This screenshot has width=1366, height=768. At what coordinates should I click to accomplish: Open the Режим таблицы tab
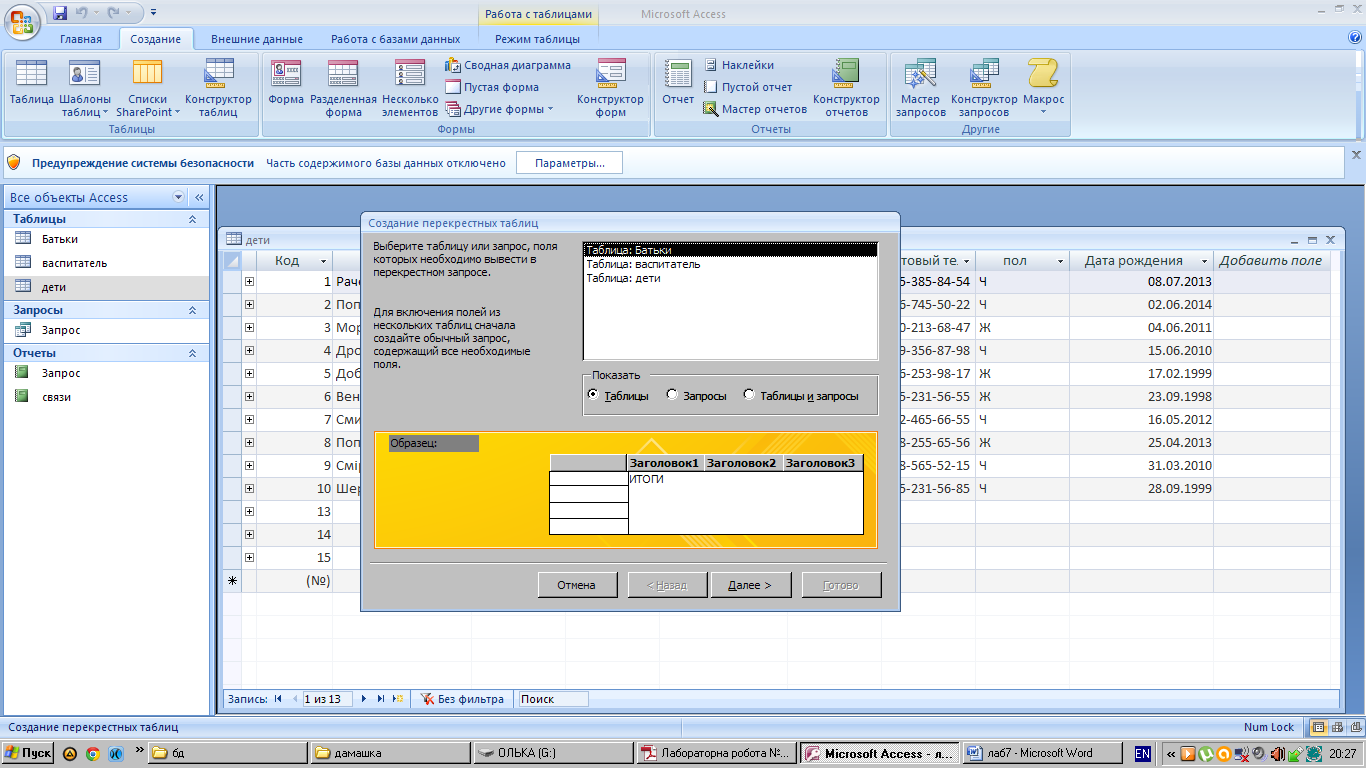(537, 39)
